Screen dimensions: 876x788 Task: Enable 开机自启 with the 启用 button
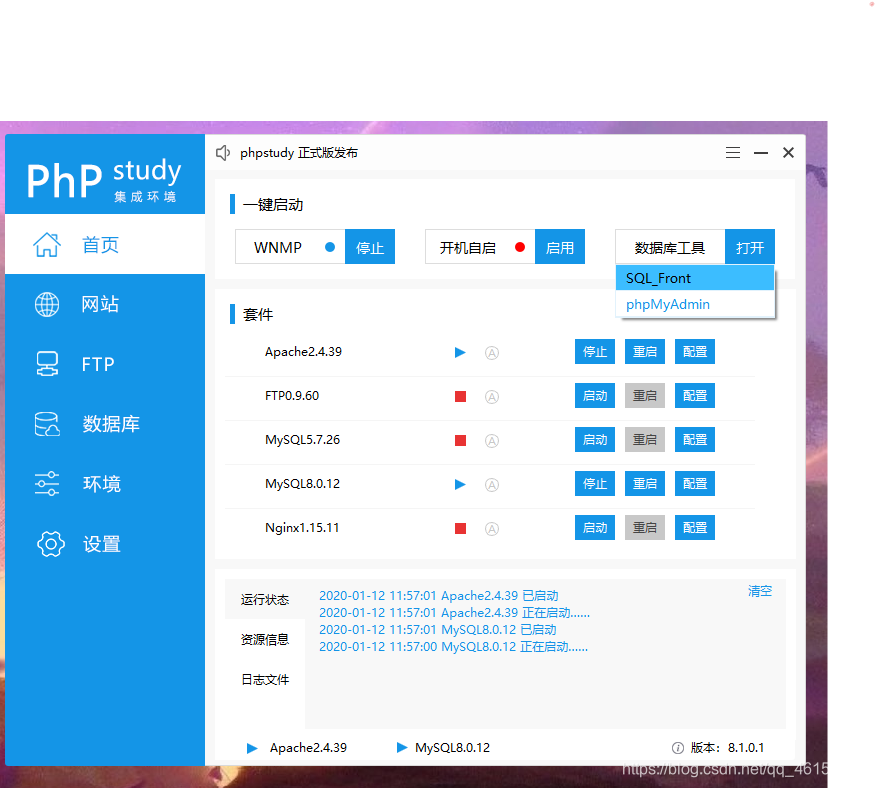[560, 246]
